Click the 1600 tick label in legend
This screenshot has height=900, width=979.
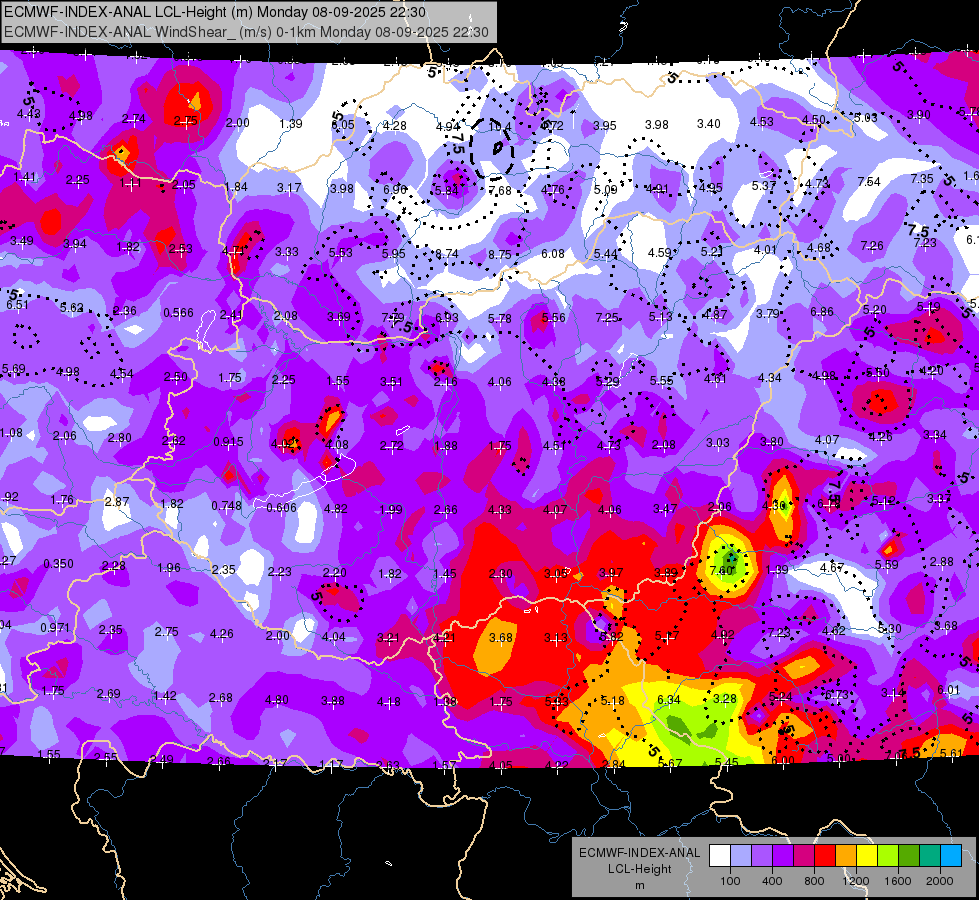(x=898, y=881)
